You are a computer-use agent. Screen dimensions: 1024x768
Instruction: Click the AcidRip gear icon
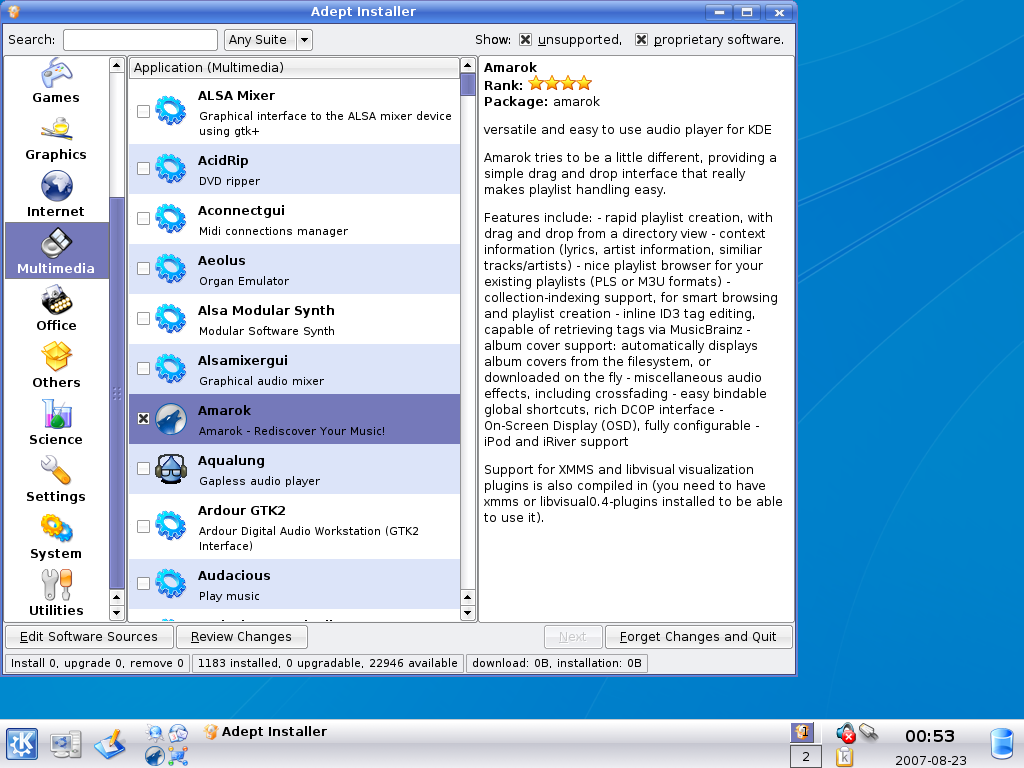(171, 168)
